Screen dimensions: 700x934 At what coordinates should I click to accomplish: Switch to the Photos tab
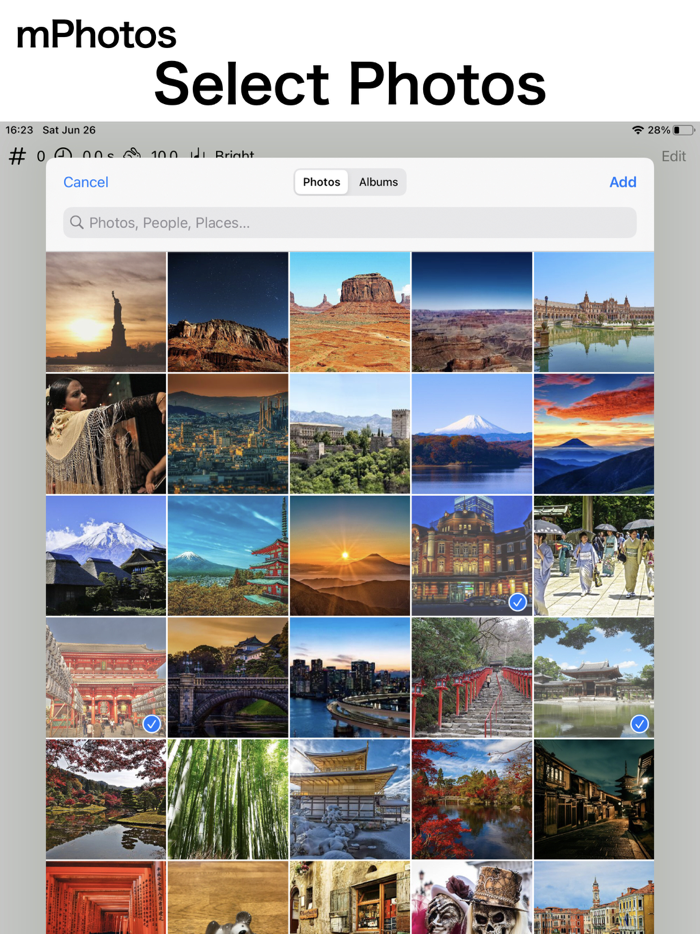(321, 182)
